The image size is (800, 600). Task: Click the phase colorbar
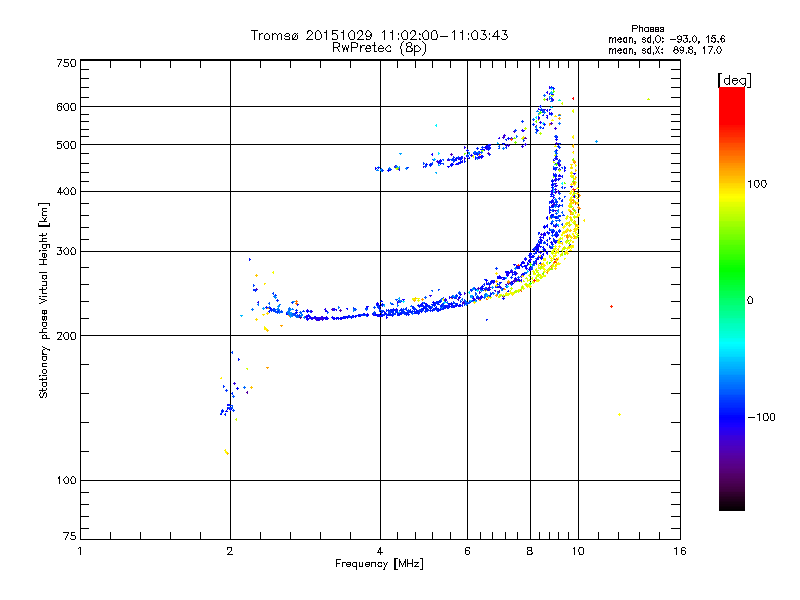[732, 299]
